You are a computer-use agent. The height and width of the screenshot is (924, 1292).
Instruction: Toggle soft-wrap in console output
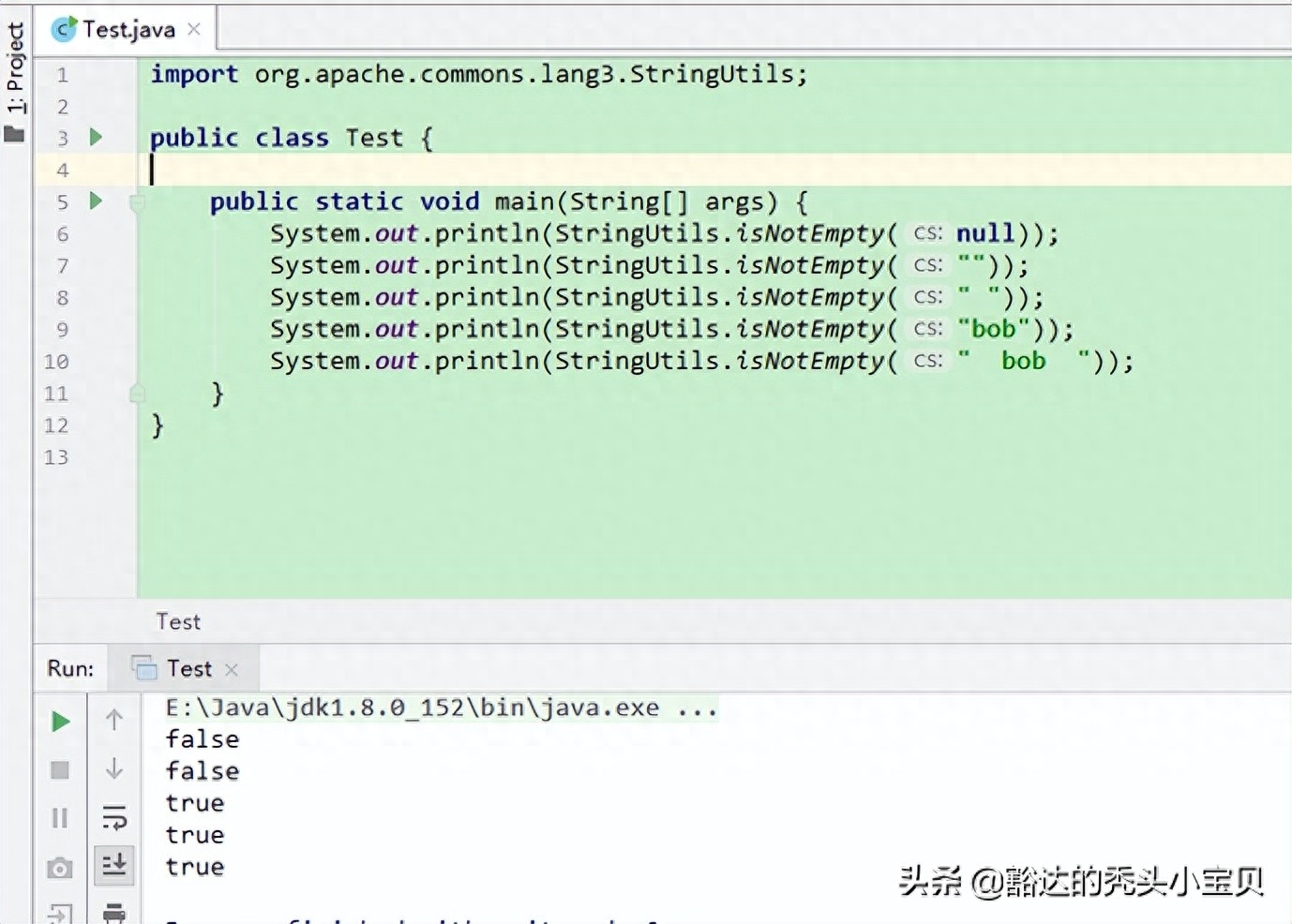tap(114, 818)
